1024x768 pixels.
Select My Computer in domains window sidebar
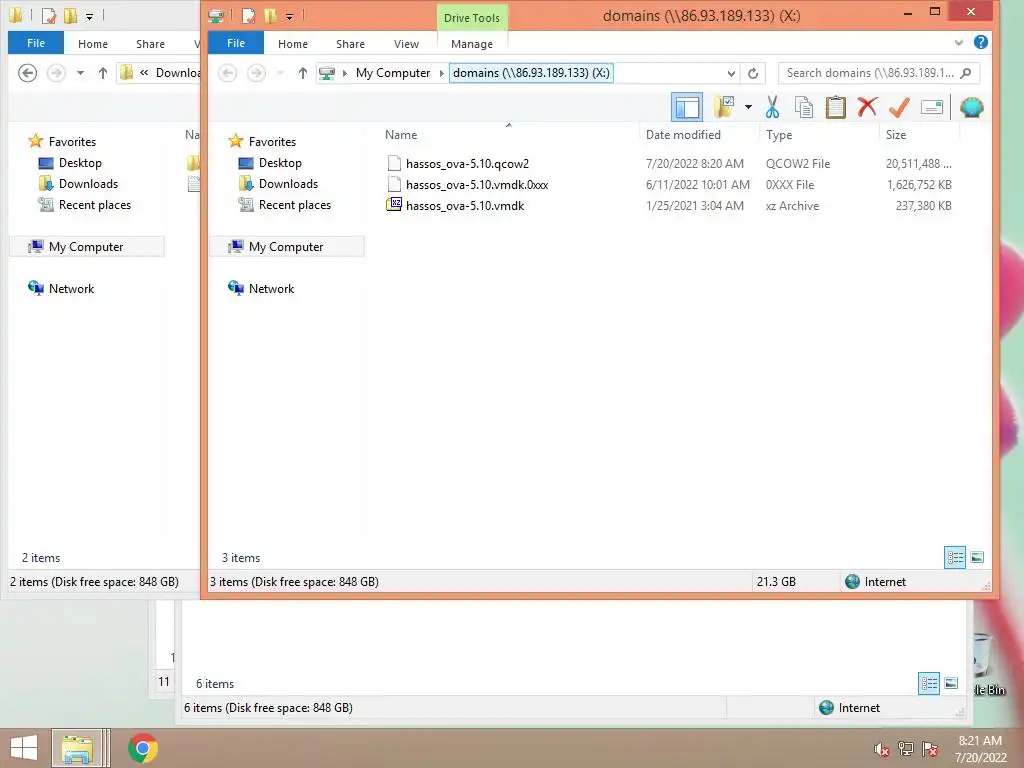[x=285, y=247]
